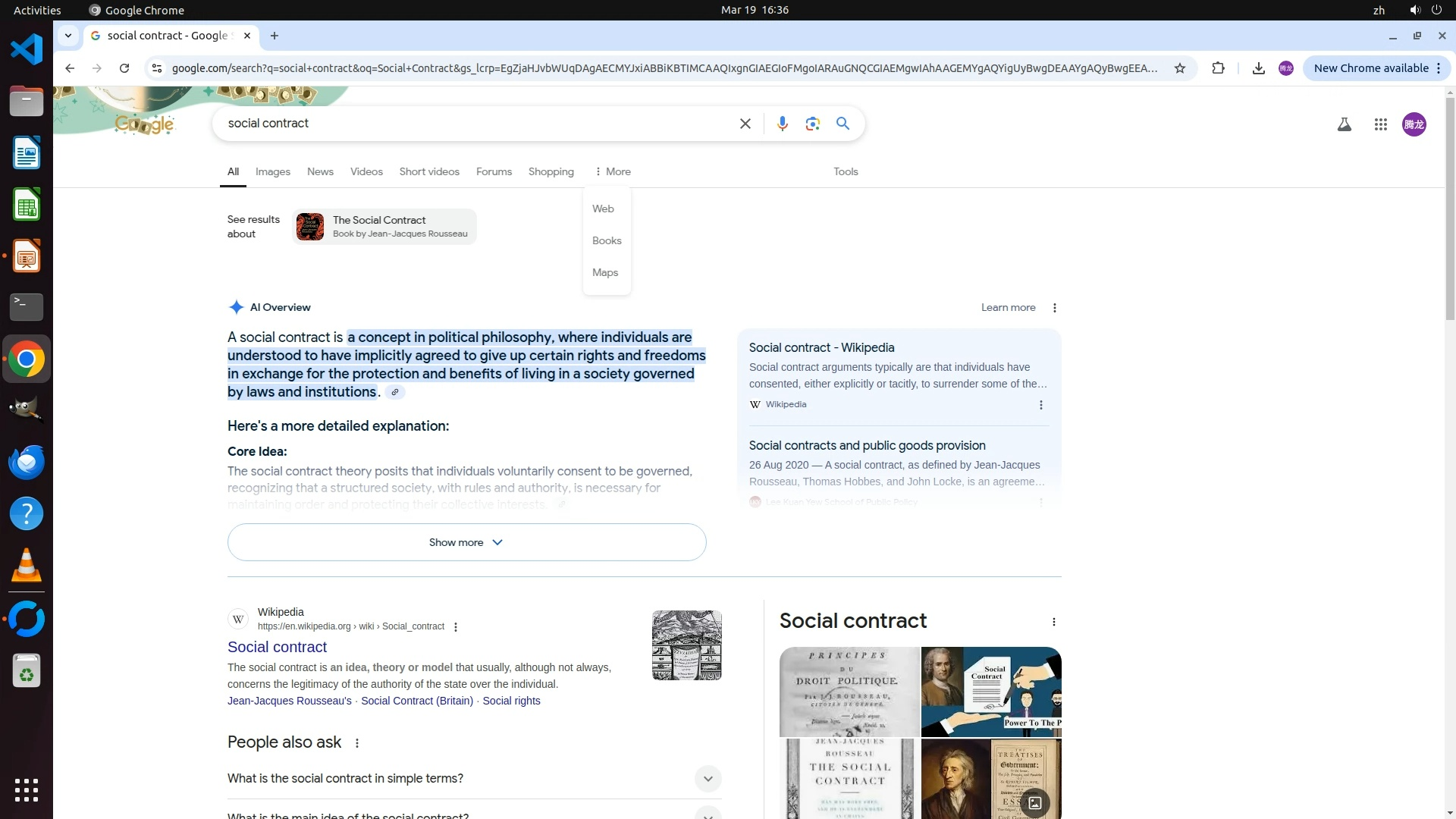Image resolution: width=1456 pixels, height=819 pixels.
Task: Open the More search filters dropdown
Action: tap(613, 171)
